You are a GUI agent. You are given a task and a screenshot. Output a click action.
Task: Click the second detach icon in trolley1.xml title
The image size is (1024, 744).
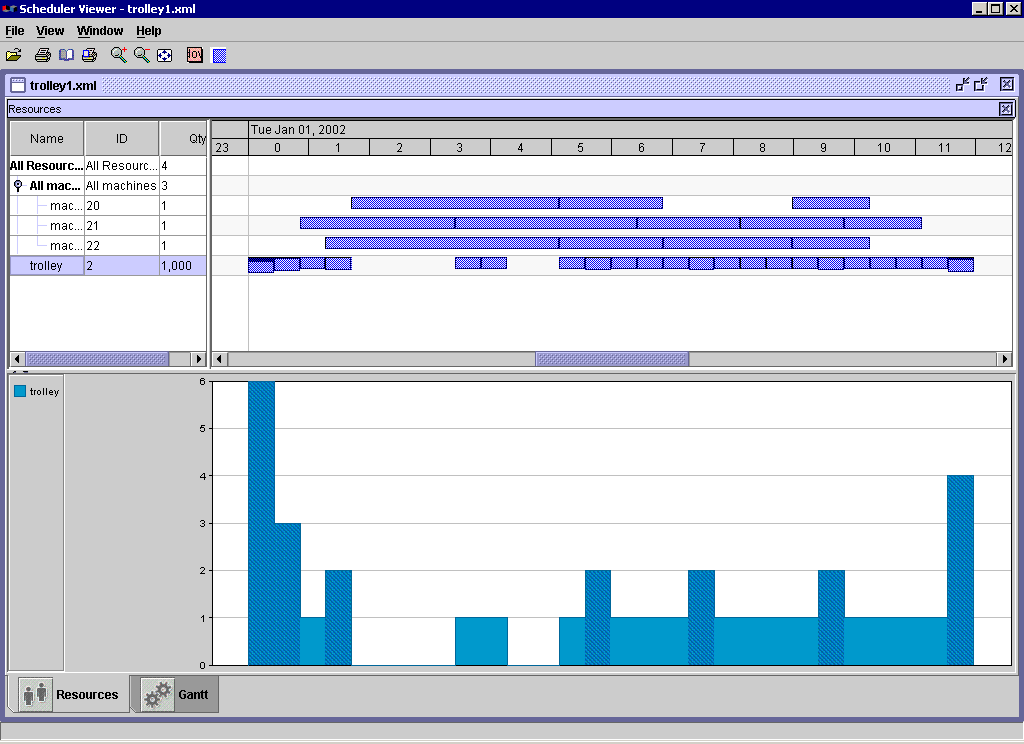[981, 84]
